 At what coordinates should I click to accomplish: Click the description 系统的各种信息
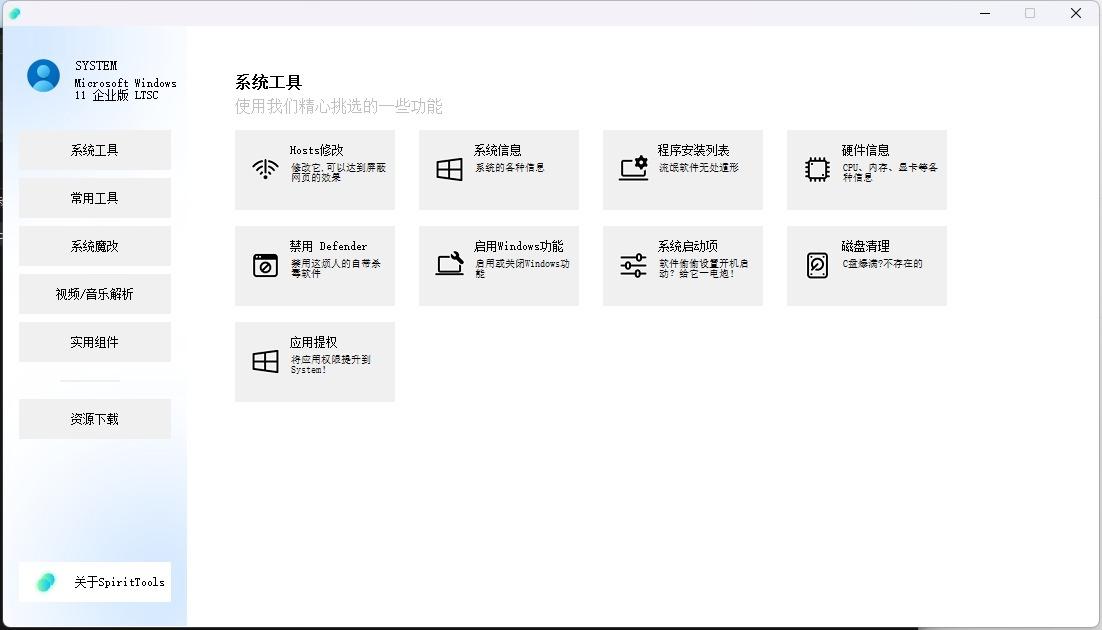click(510, 167)
